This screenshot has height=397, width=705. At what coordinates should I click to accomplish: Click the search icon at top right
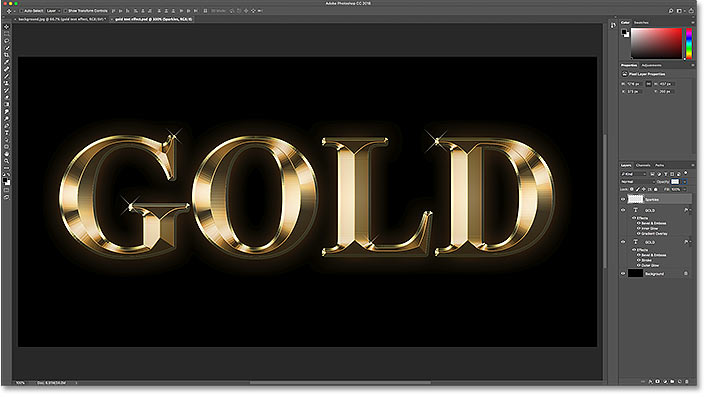[x=670, y=11]
